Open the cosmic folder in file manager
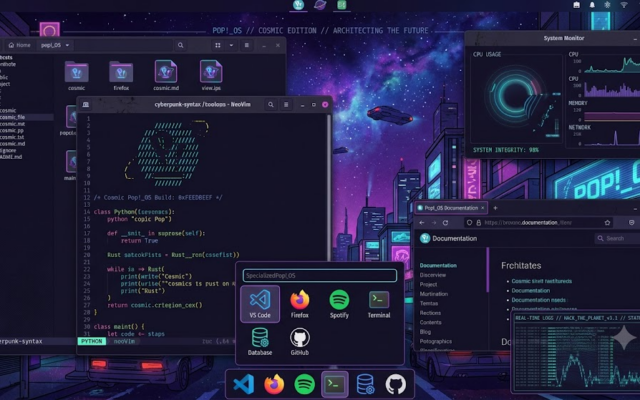Image resolution: width=640 pixels, height=400 pixels. 76,76
